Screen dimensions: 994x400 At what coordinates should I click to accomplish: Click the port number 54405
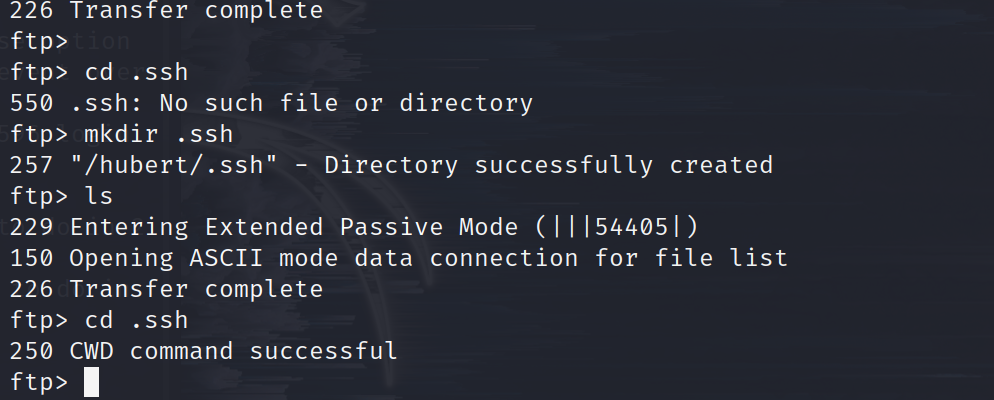(x=631, y=227)
